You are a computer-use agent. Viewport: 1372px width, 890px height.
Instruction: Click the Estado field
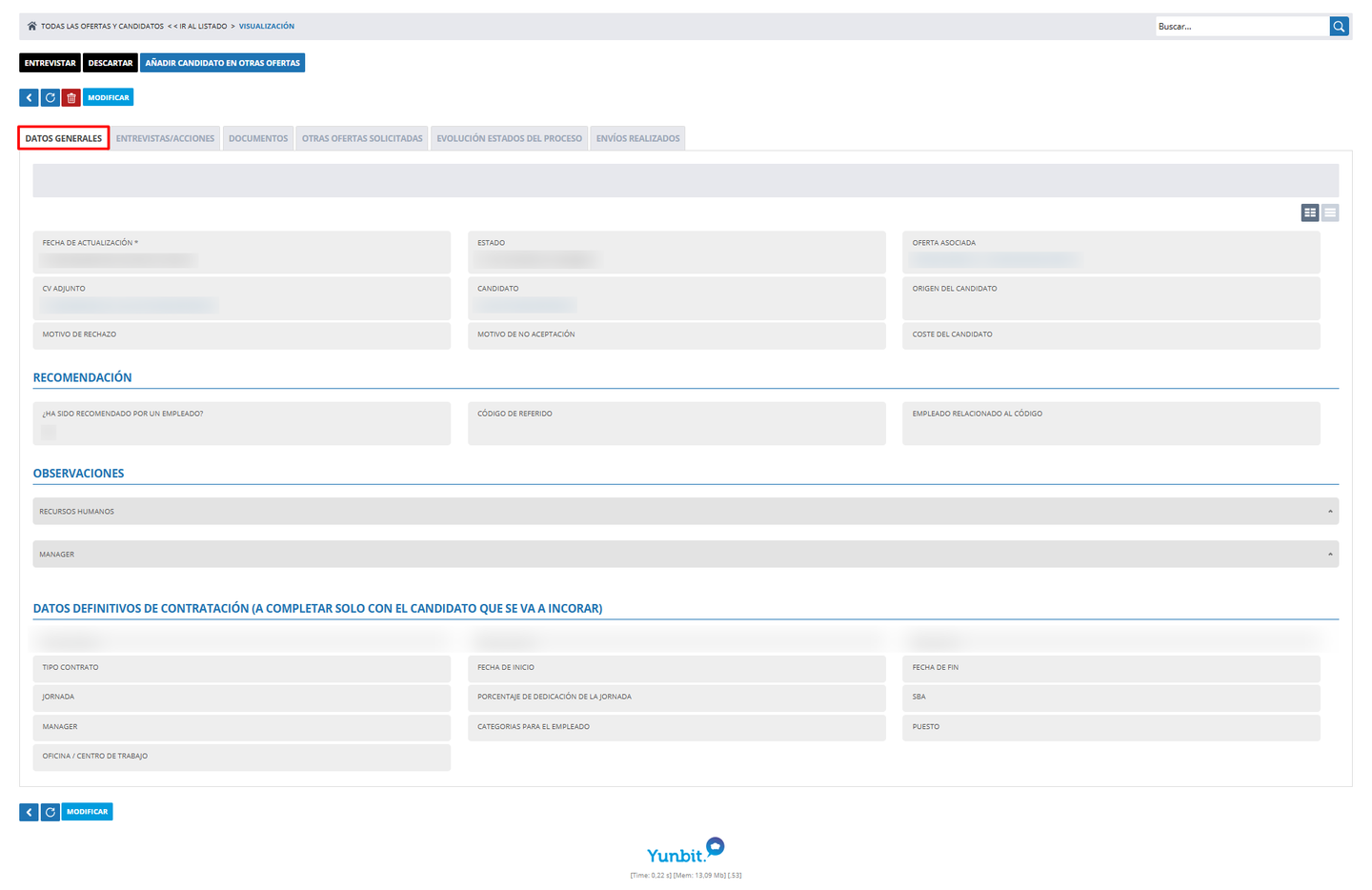676,253
